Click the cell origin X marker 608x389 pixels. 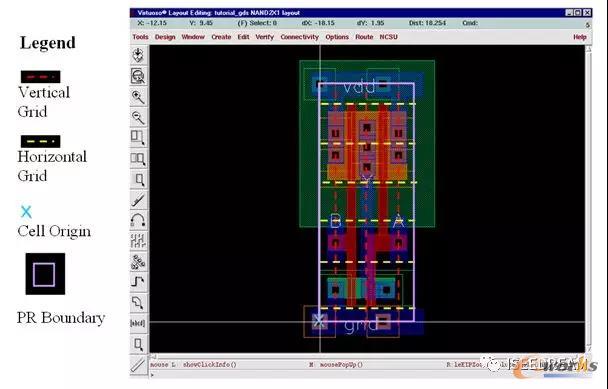tap(319, 321)
